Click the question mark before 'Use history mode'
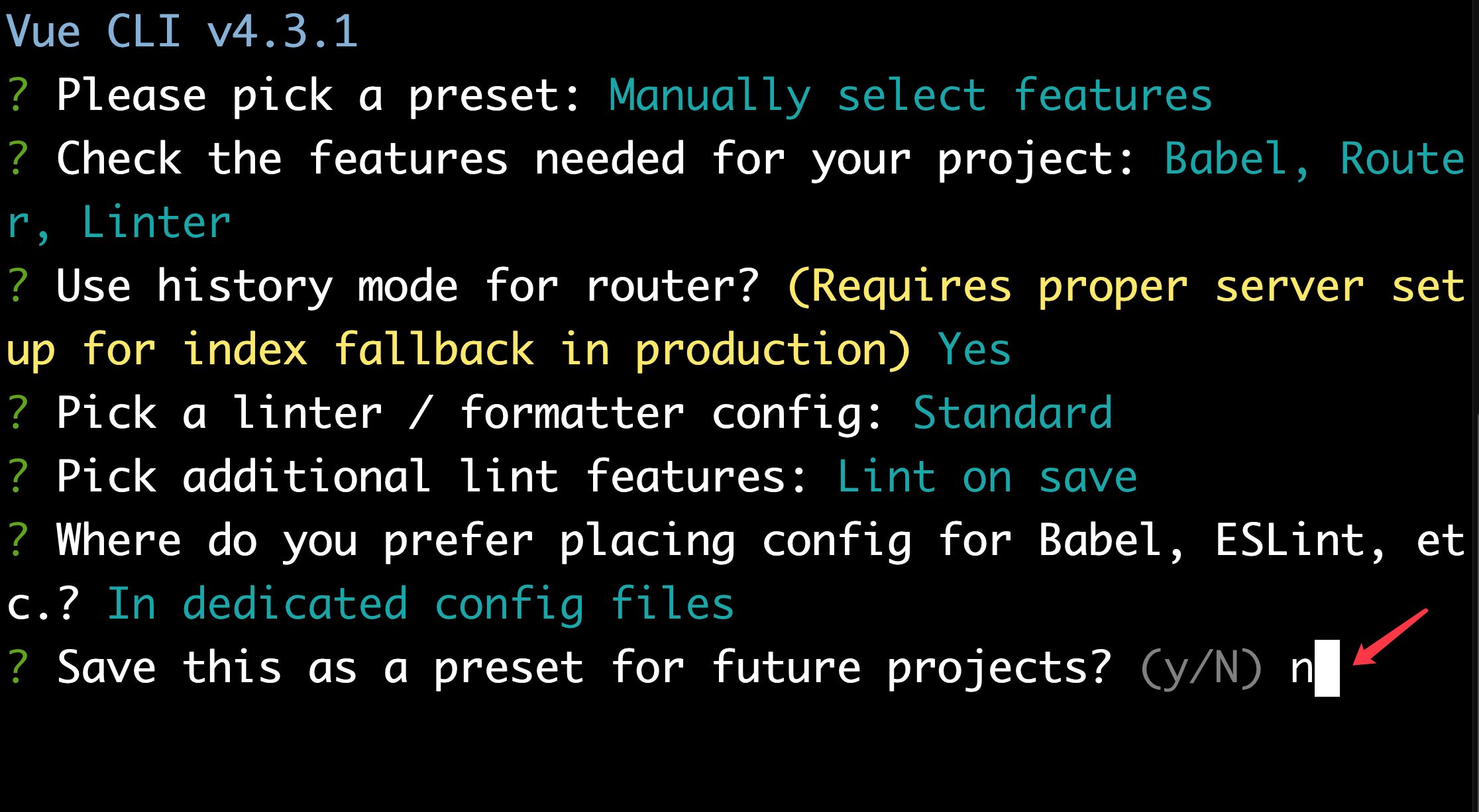This screenshot has width=1479, height=812. [18, 285]
